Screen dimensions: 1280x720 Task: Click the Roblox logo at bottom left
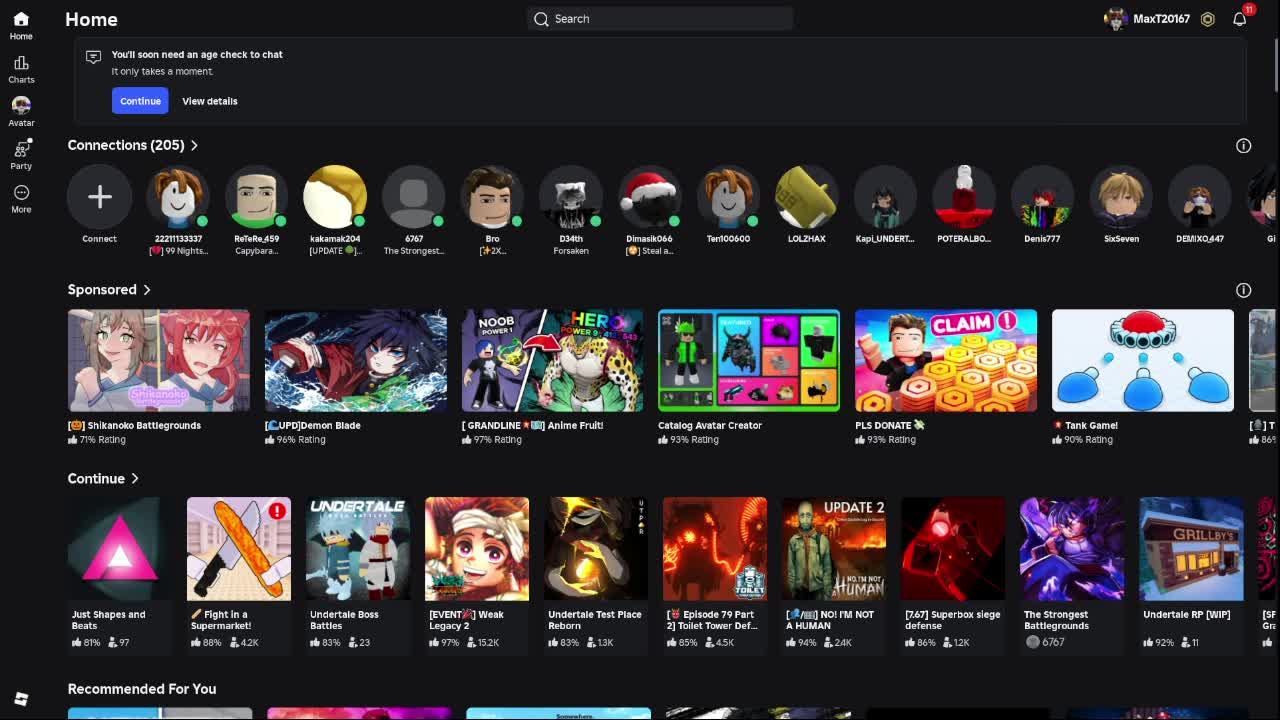click(21, 699)
